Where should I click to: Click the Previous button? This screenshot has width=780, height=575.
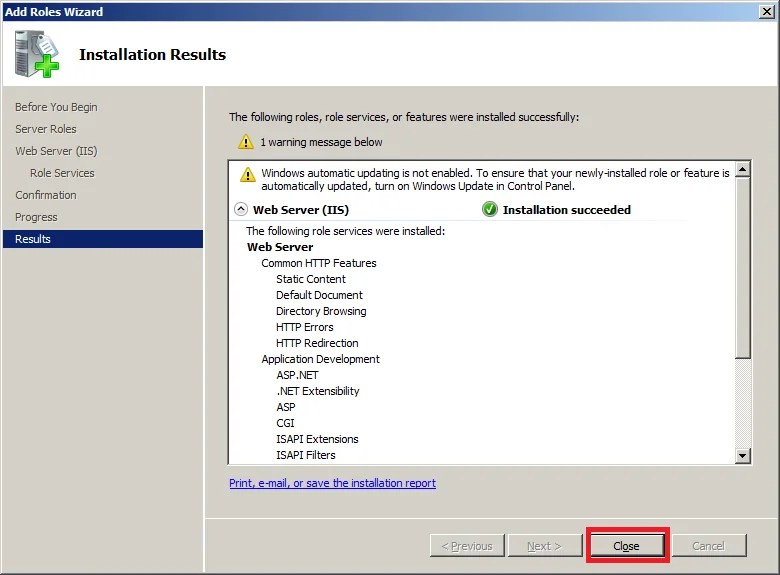click(467, 546)
